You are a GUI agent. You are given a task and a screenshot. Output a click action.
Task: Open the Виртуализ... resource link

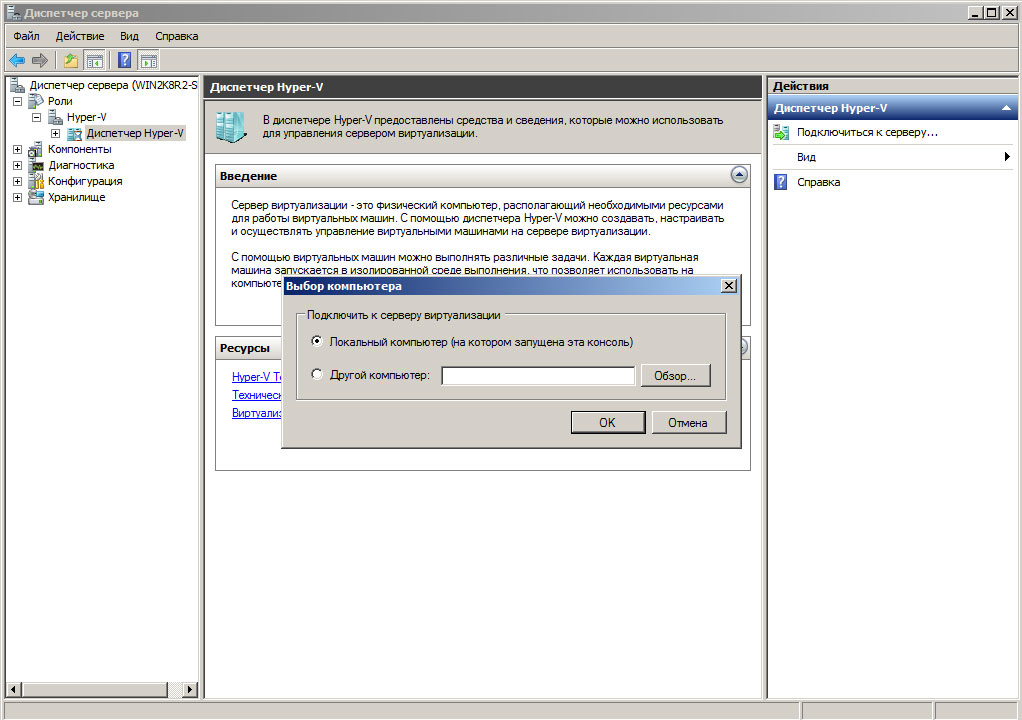click(x=257, y=413)
